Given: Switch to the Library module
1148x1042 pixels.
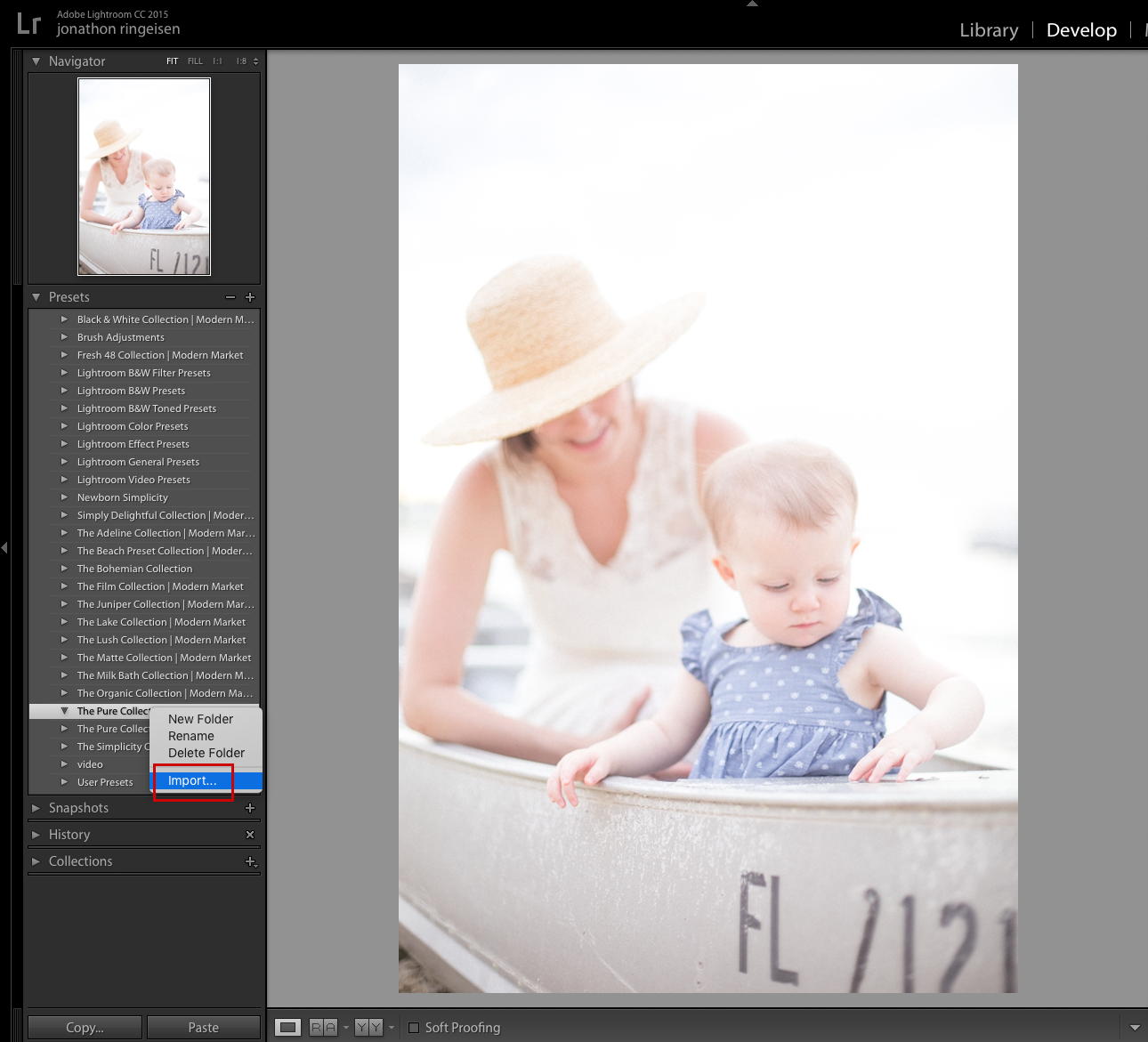Looking at the screenshot, I should (989, 30).
